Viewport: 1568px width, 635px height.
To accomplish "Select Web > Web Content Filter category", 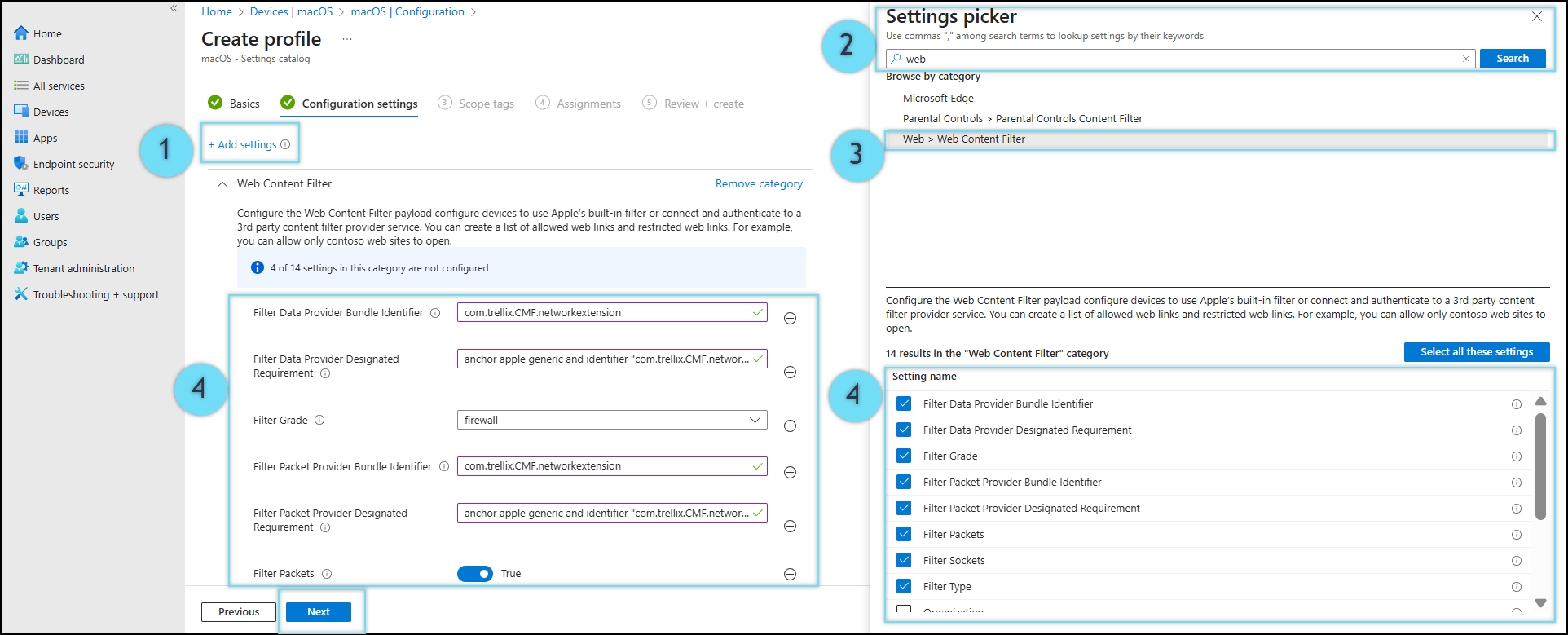I will point(964,139).
